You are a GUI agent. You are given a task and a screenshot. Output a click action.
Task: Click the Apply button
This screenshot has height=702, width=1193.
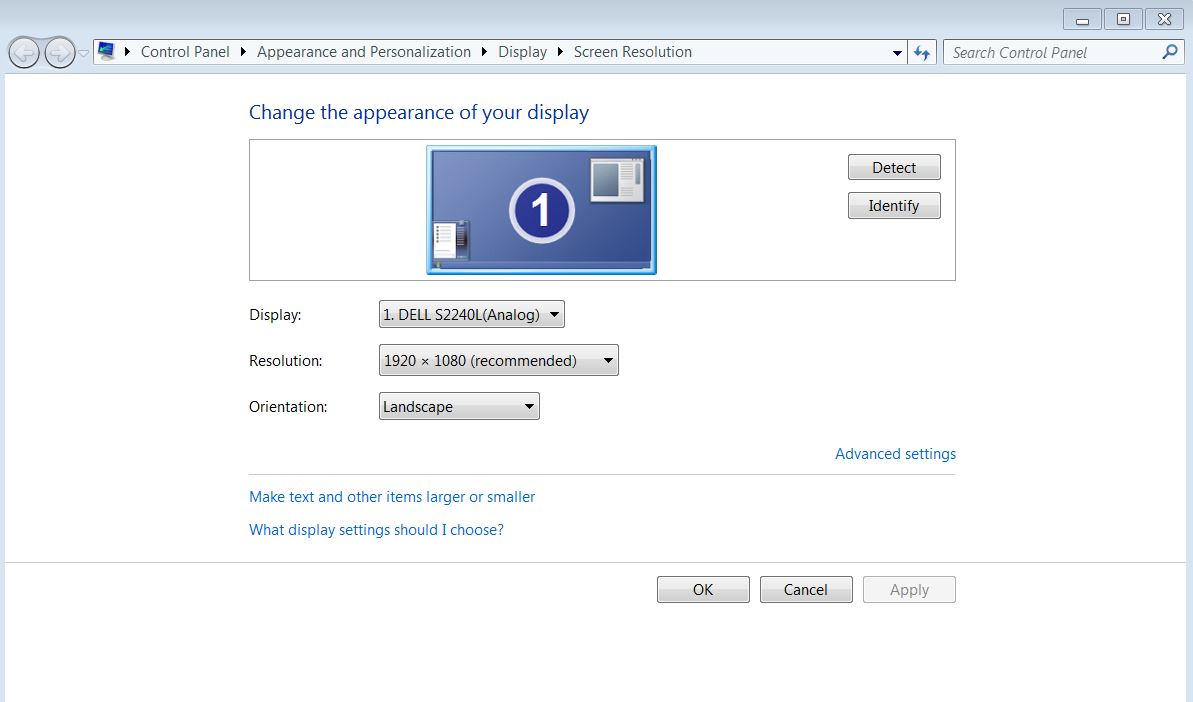[x=909, y=589]
